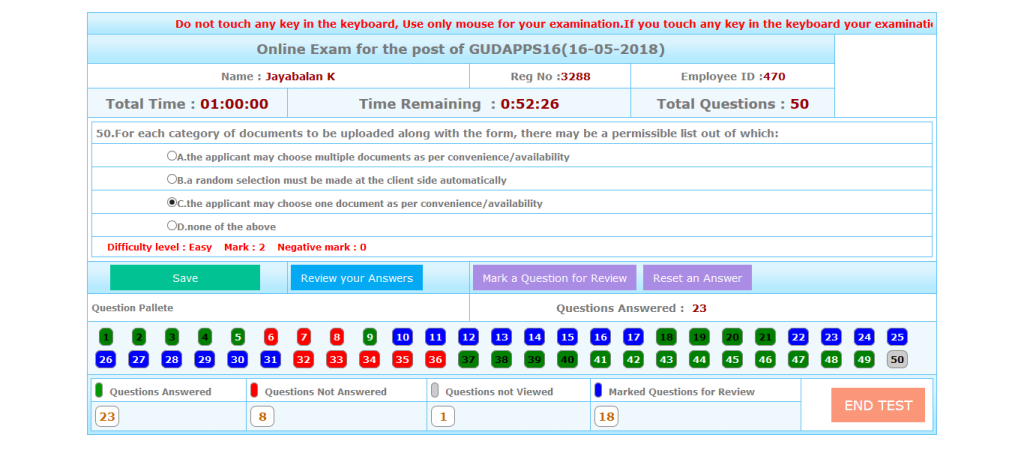
Task: Select question 8 in the palette
Action: (x=336, y=337)
